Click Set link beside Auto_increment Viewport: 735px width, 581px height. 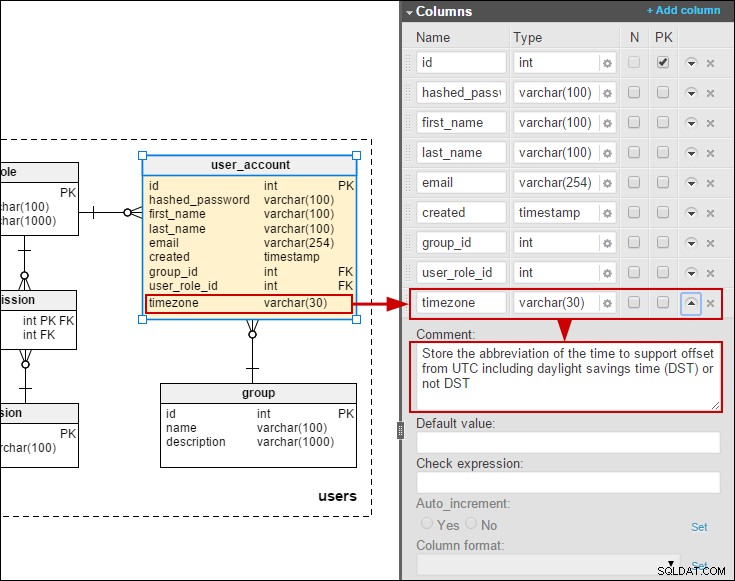(699, 527)
